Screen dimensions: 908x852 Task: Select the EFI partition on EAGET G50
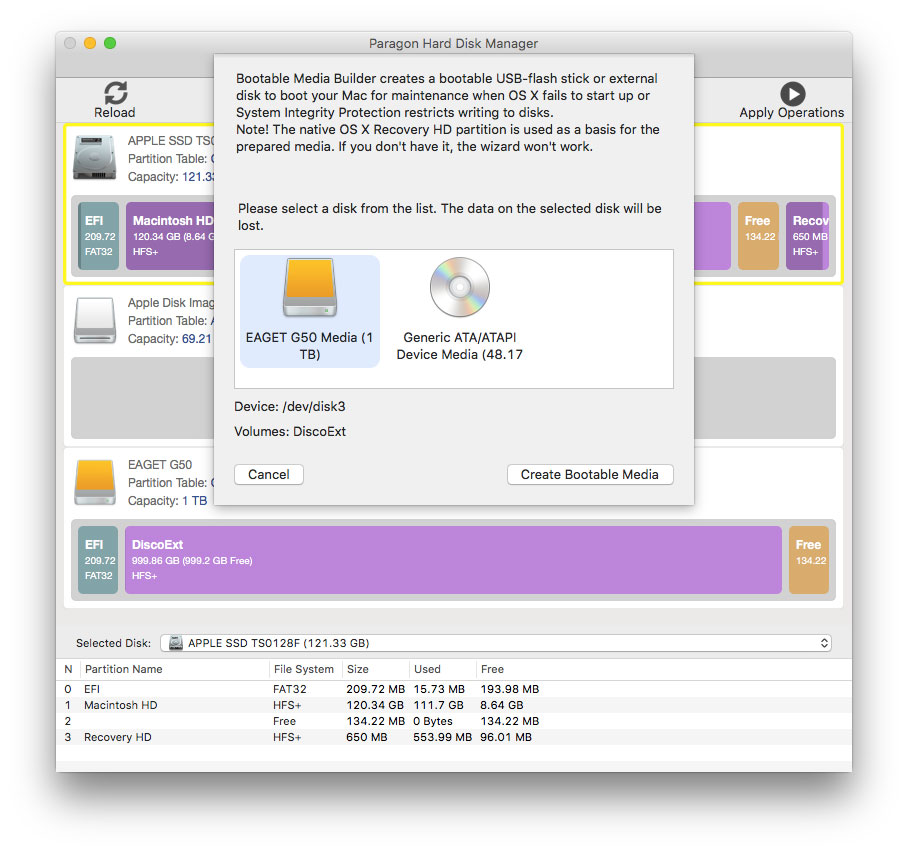[x=98, y=560]
